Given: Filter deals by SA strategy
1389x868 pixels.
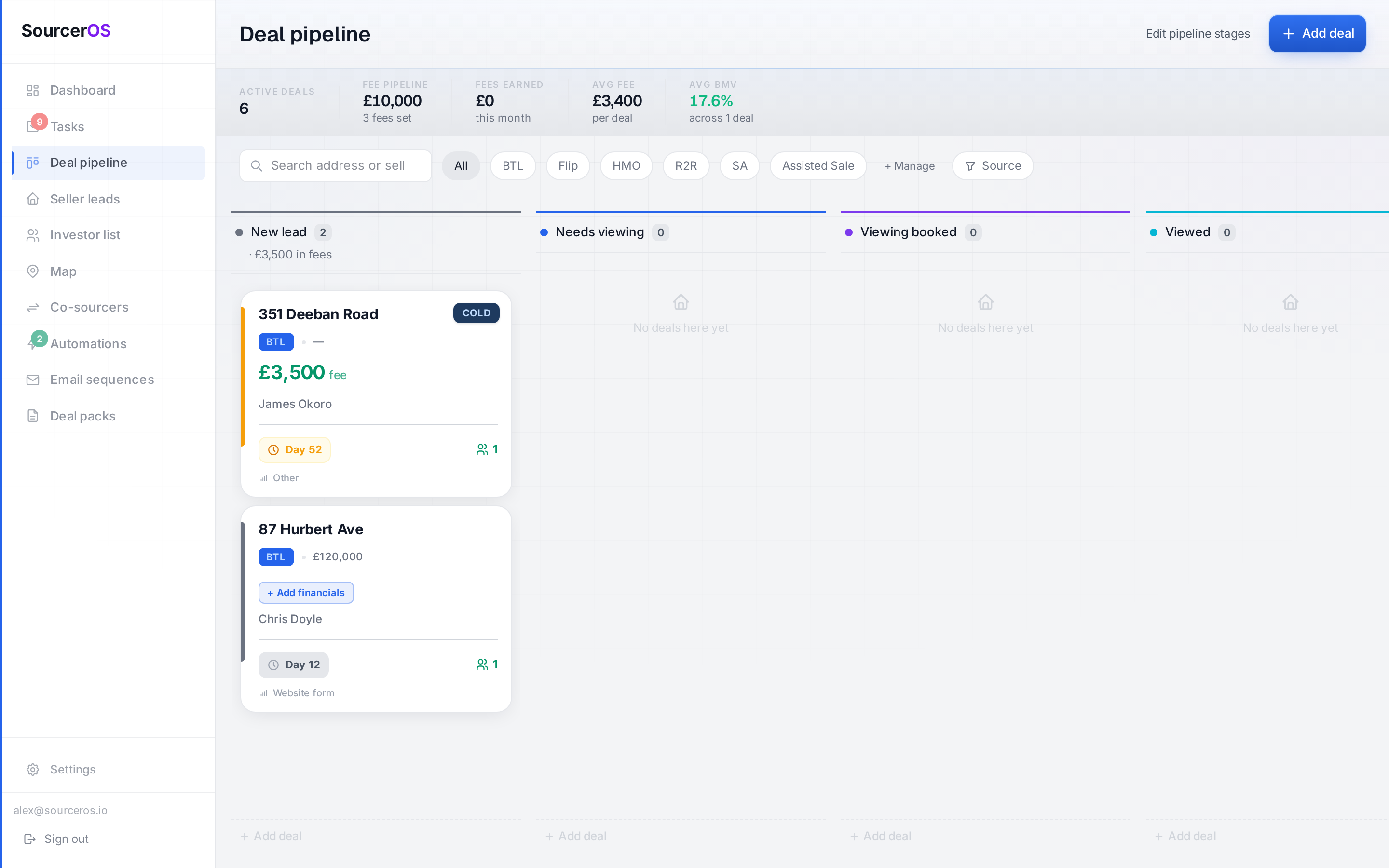Looking at the screenshot, I should coord(740,166).
